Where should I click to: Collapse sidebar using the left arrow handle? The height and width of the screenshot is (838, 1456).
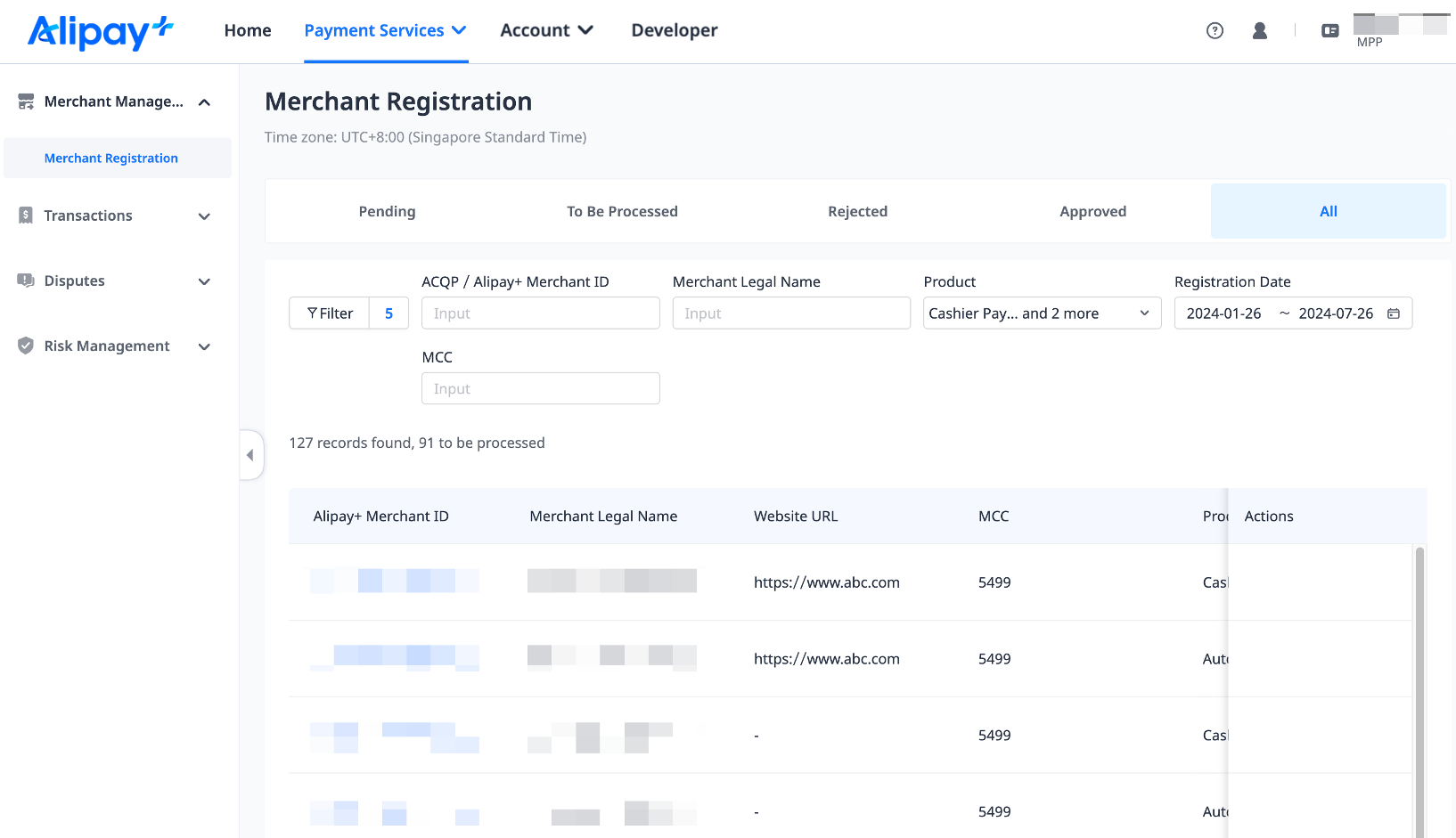point(250,455)
